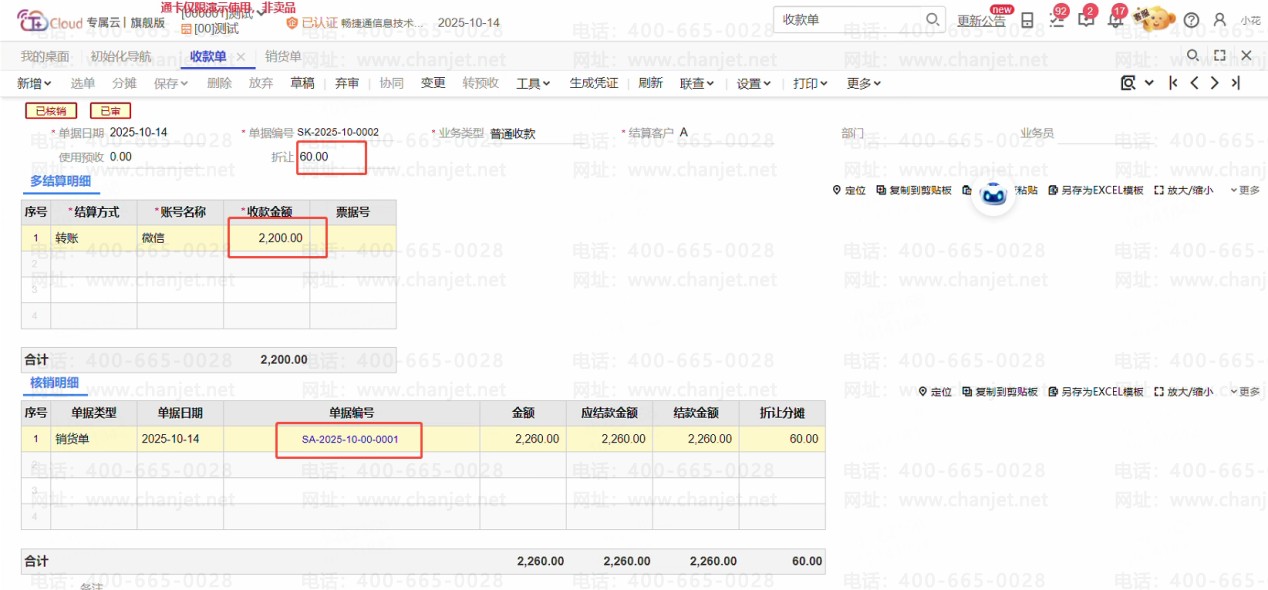1268x590 pixels.
Task: Open 更新公告 link
Action: [x=981, y=21]
